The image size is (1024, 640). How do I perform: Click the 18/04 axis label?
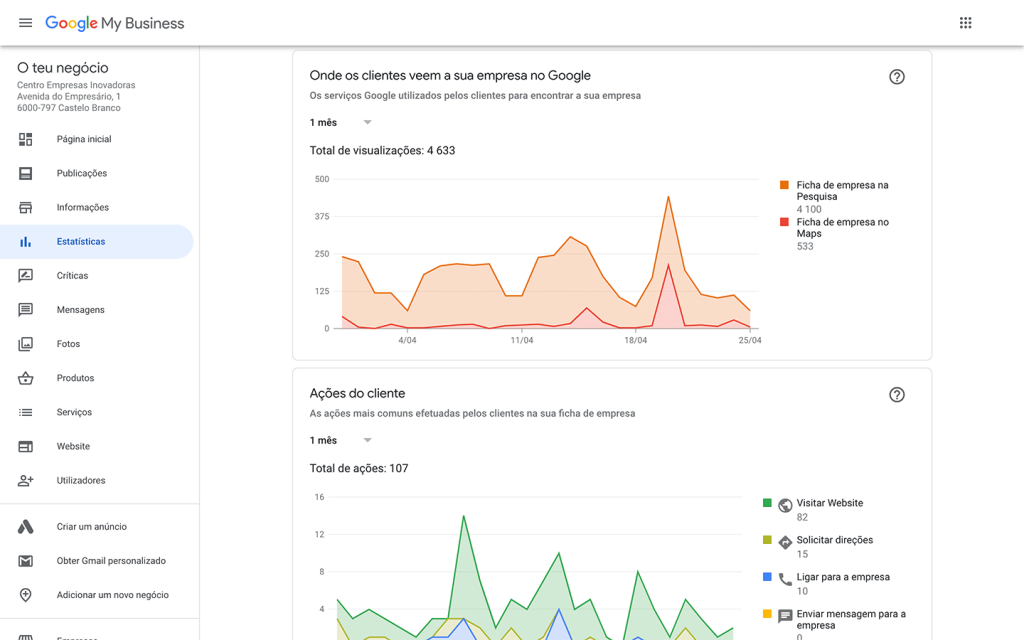[635, 340]
